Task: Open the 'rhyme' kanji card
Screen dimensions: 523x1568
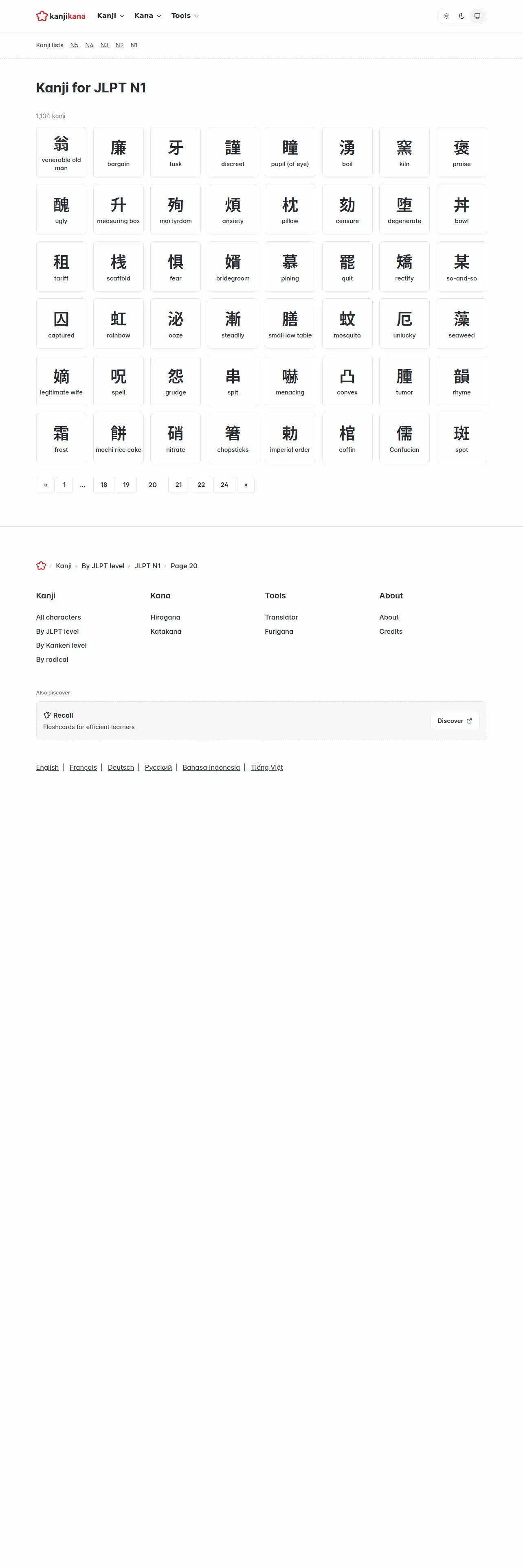Action: (461, 381)
